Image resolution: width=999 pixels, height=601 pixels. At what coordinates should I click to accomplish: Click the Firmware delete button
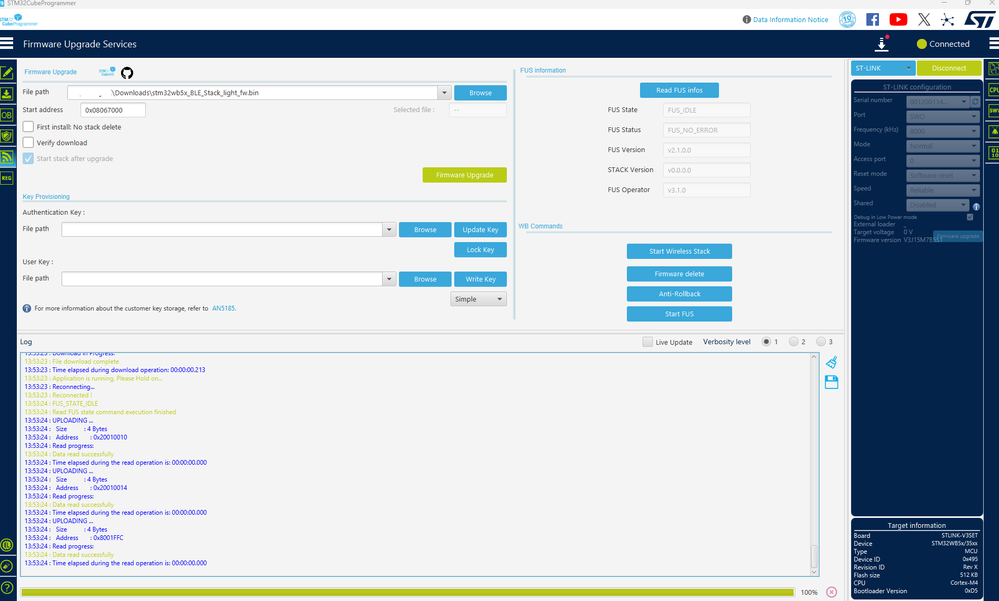(679, 274)
